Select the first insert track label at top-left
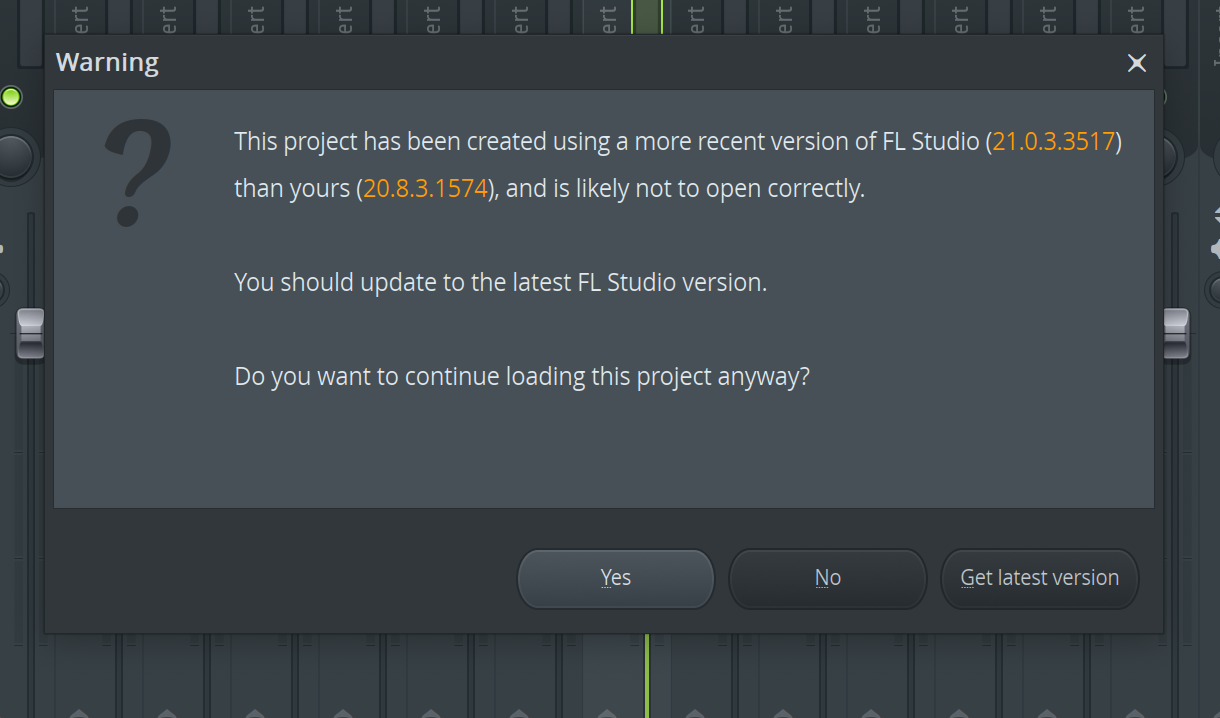 (81, 17)
